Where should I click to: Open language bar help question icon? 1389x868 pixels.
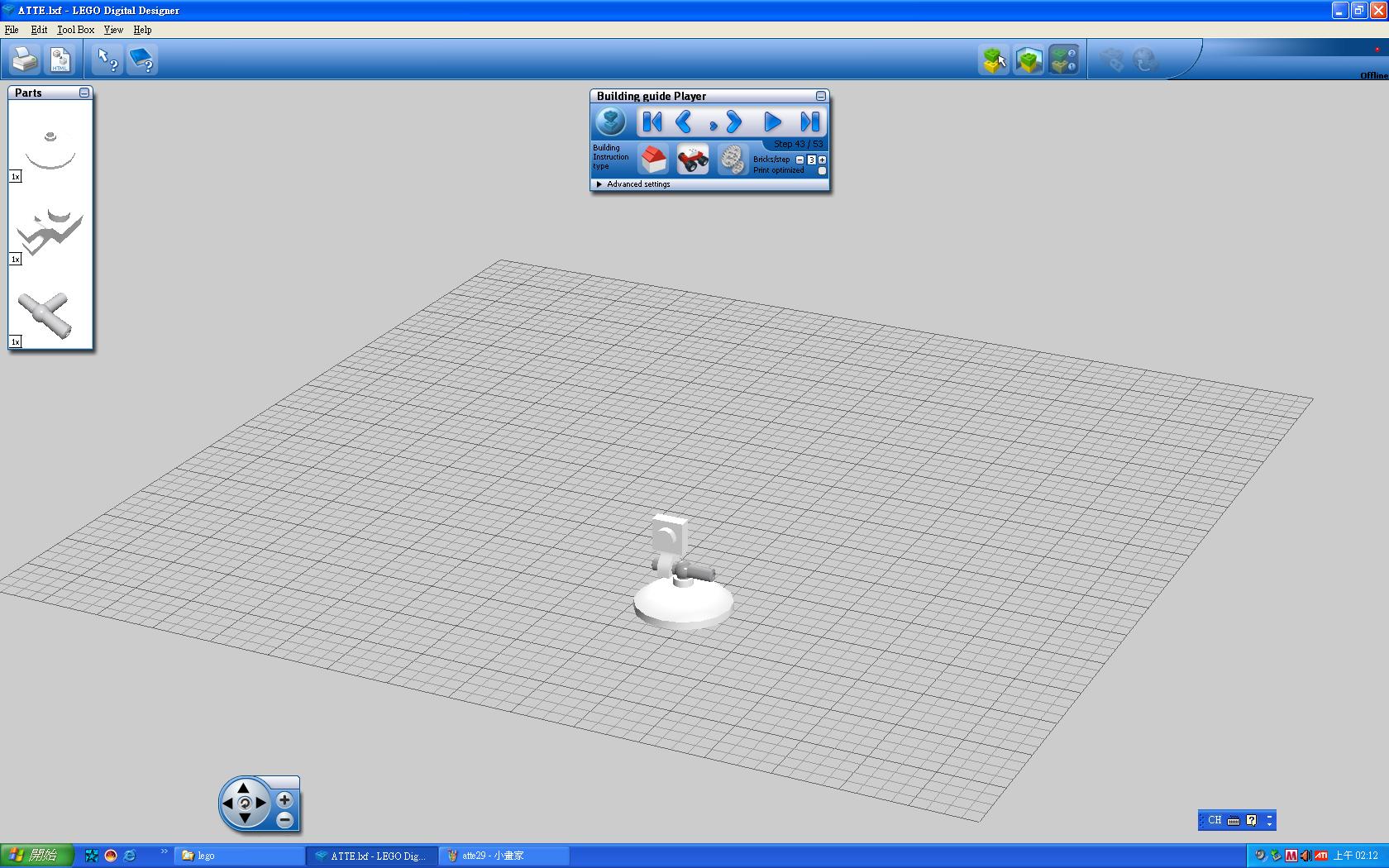coord(1252,820)
